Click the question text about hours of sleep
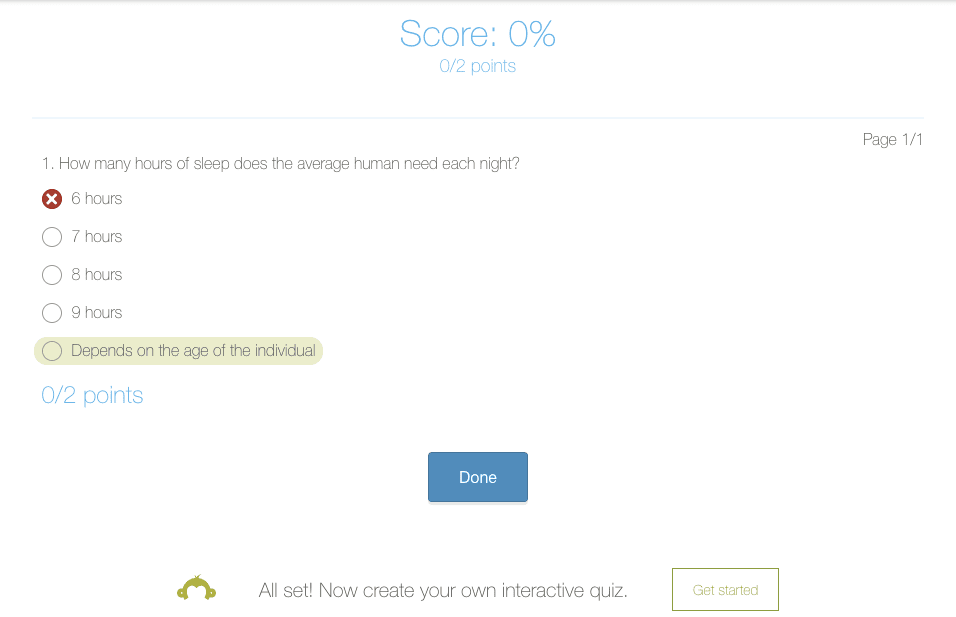 point(280,163)
